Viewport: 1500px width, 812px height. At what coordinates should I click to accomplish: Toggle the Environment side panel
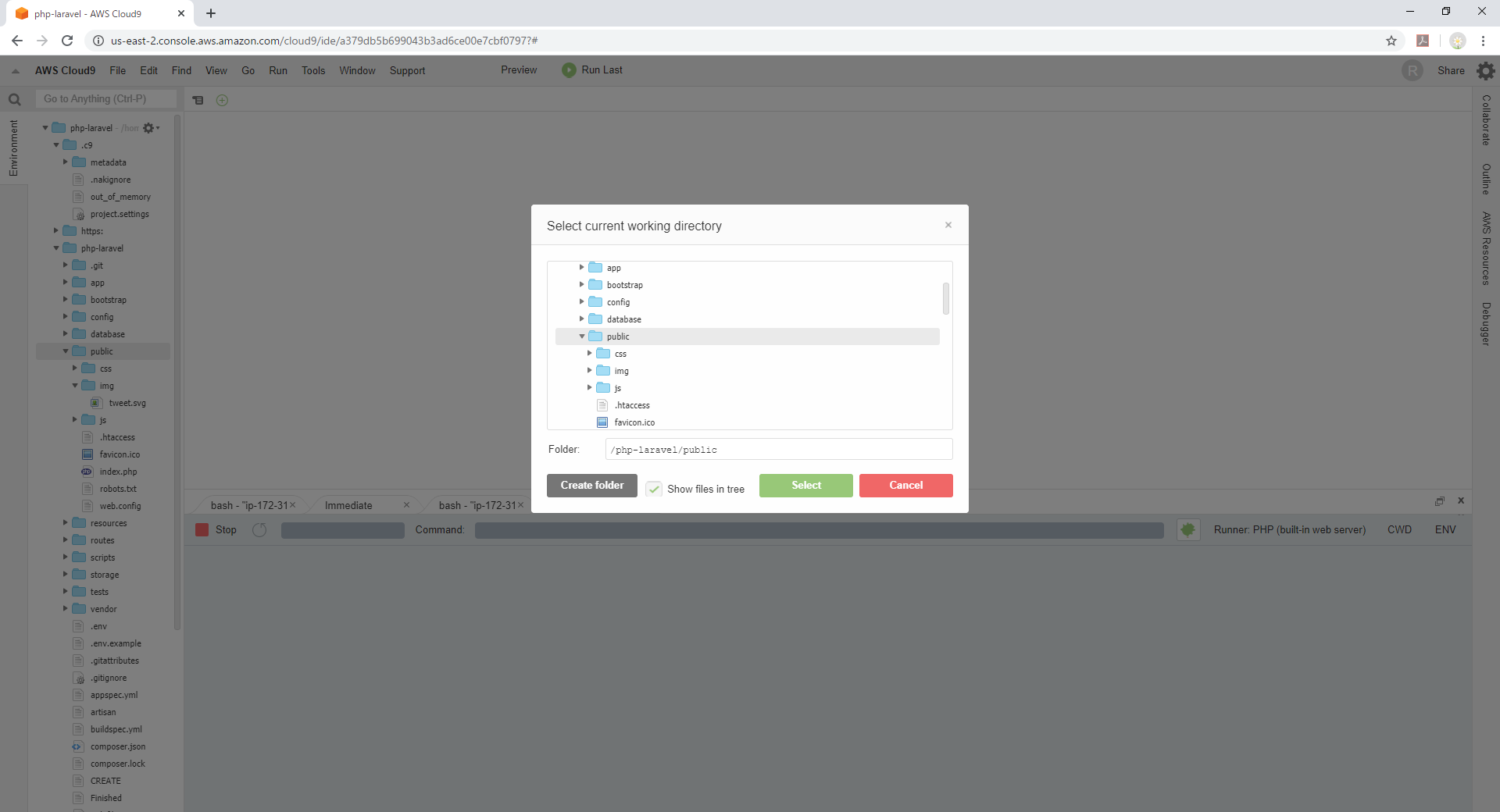13,148
